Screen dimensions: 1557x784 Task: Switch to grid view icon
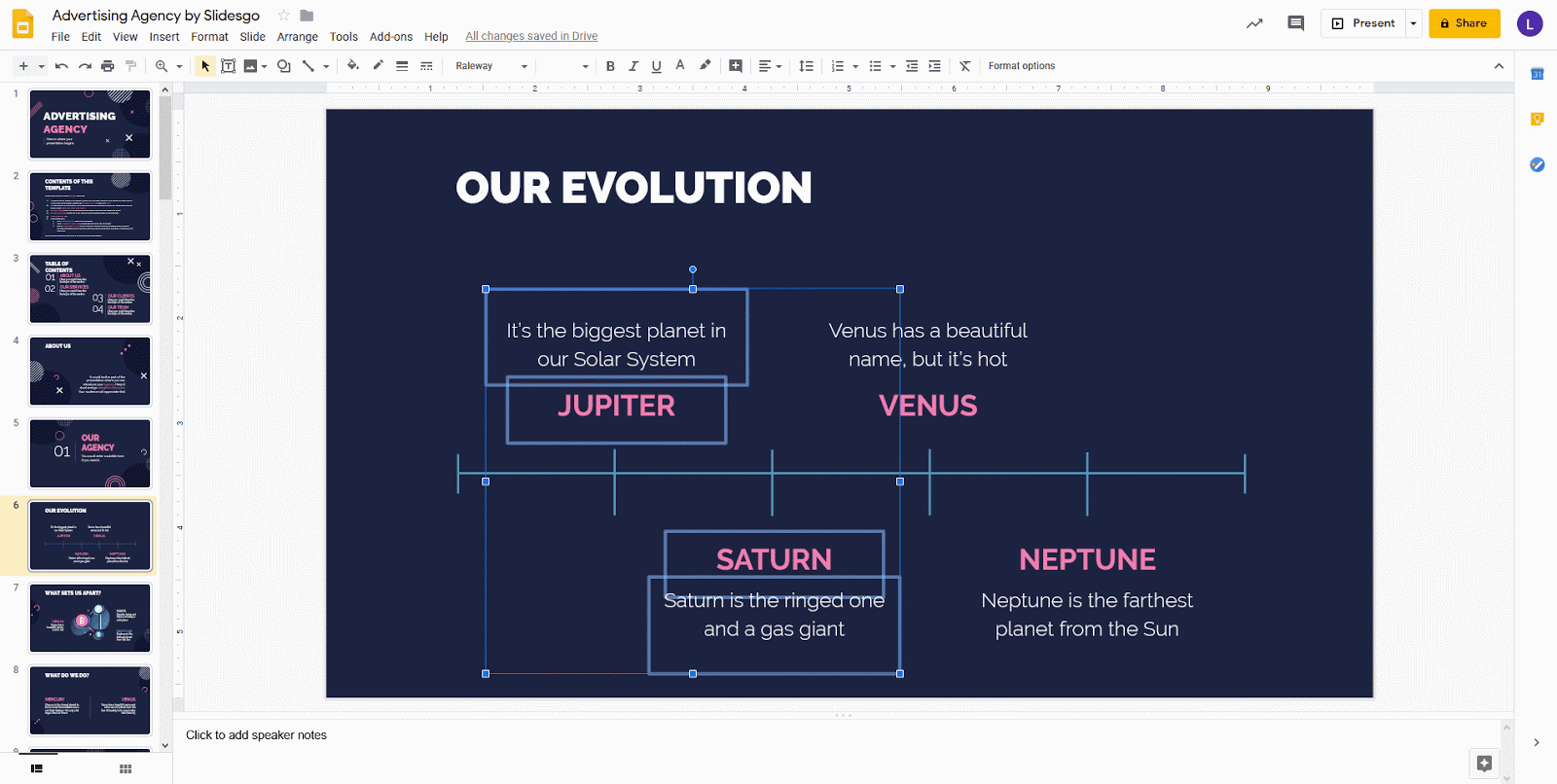(x=126, y=768)
